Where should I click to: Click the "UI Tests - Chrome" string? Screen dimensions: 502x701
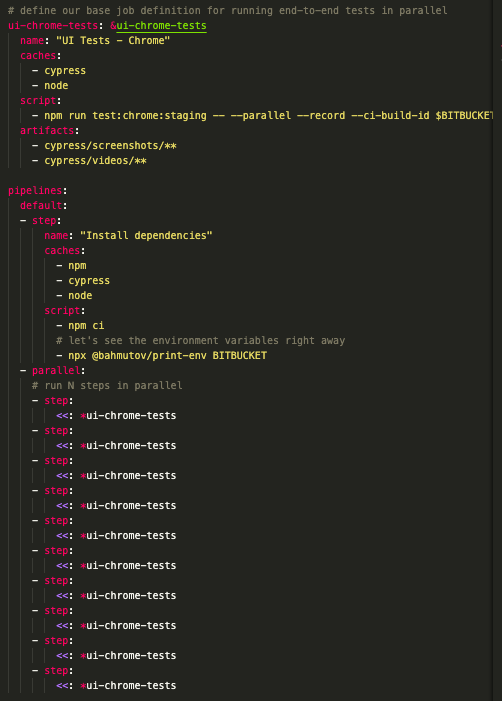pos(113,40)
